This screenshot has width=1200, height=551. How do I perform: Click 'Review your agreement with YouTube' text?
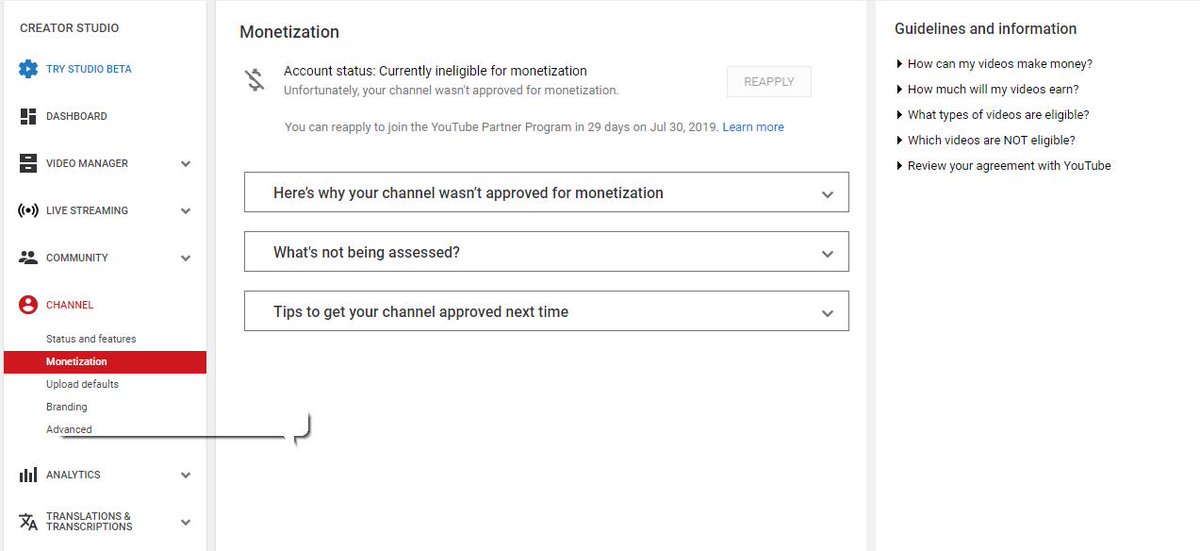coord(1009,166)
